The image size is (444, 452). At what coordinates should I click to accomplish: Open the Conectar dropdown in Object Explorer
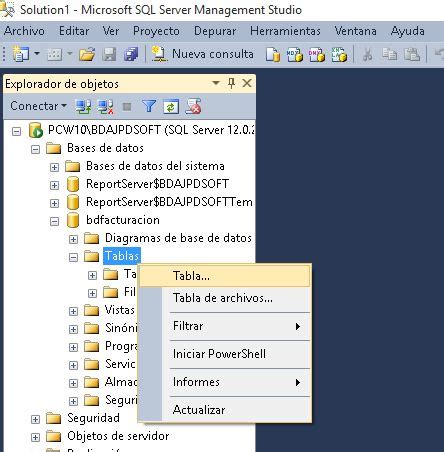point(38,106)
